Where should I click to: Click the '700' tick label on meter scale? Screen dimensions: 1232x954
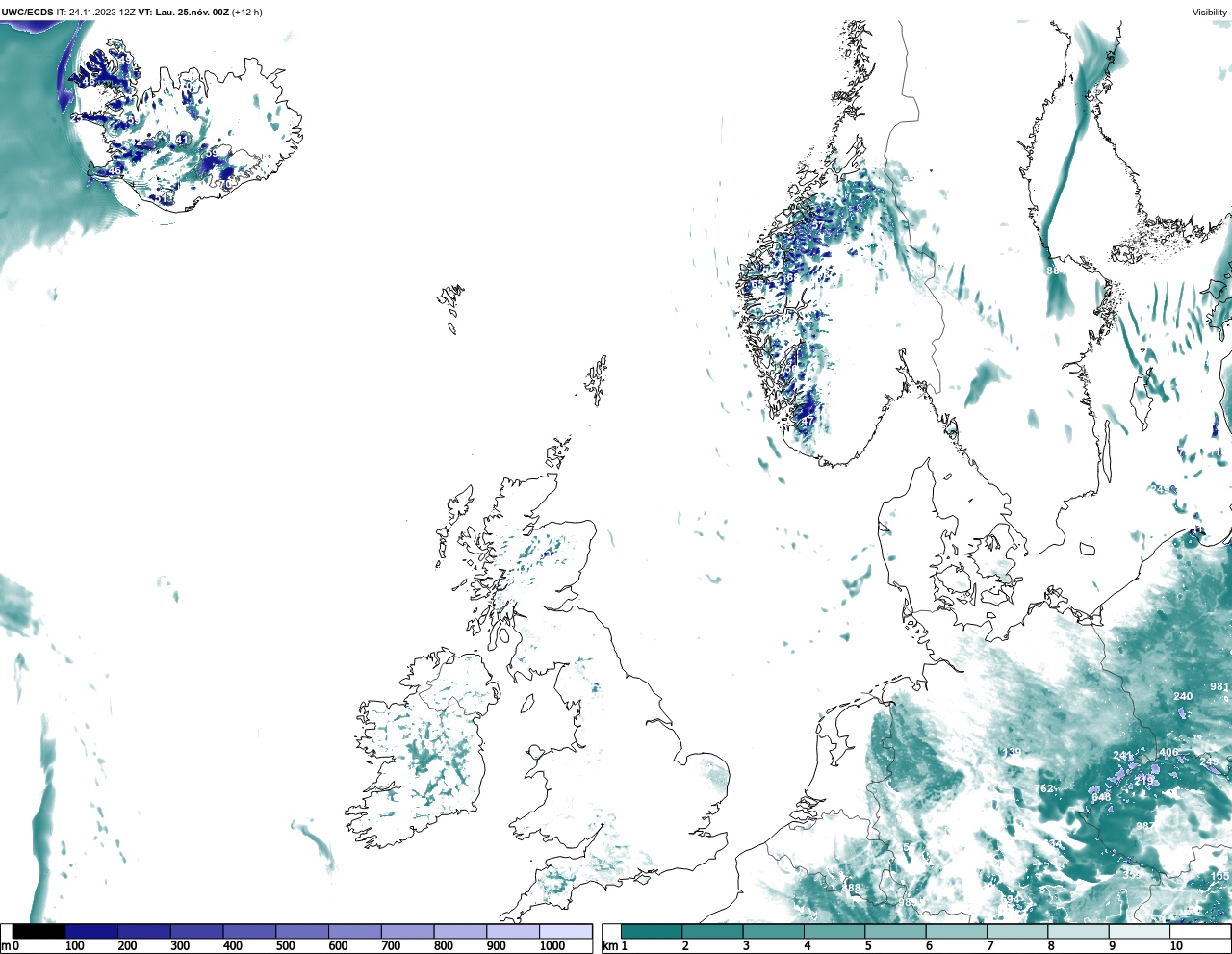391,946
